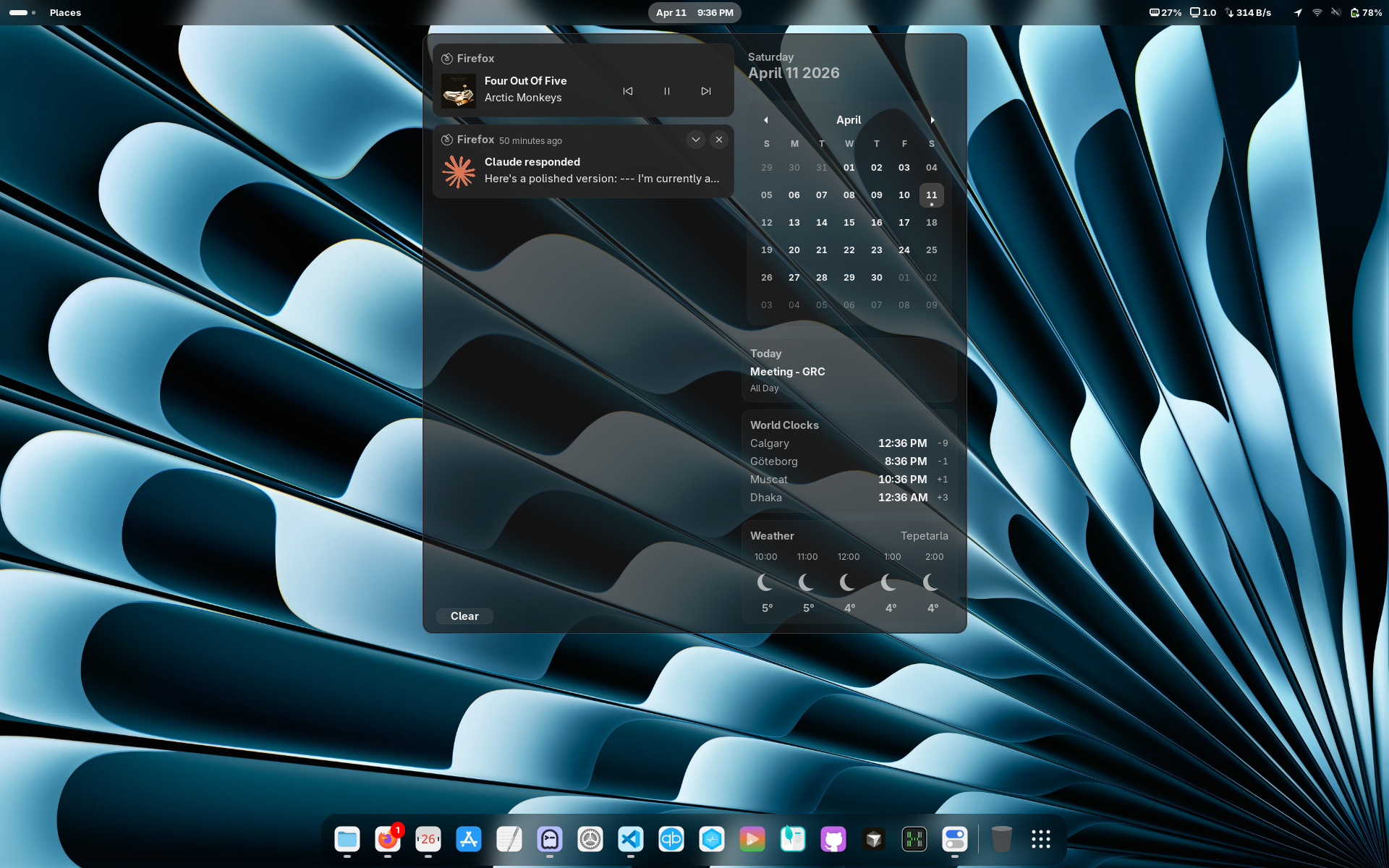The height and width of the screenshot is (868, 1389).
Task: Click the network speed 314 B/s indicator
Action: pos(1248,12)
